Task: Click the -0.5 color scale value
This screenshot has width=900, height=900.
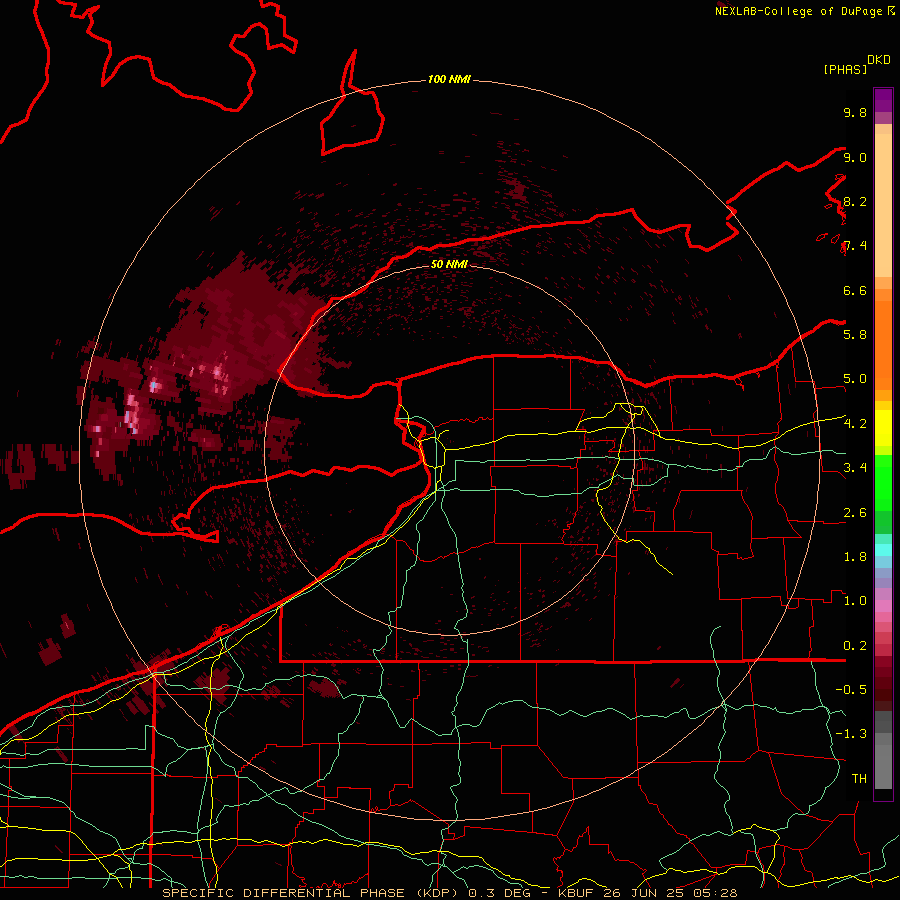Action: pyautogui.click(x=851, y=690)
